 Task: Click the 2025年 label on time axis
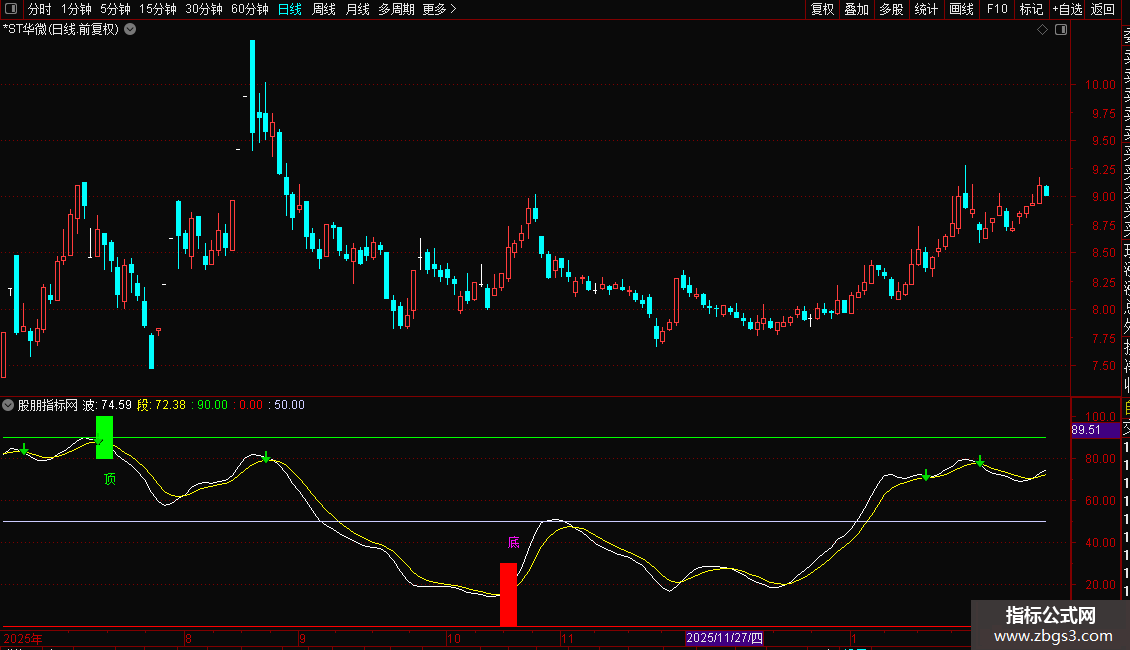pyautogui.click(x=23, y=638)
